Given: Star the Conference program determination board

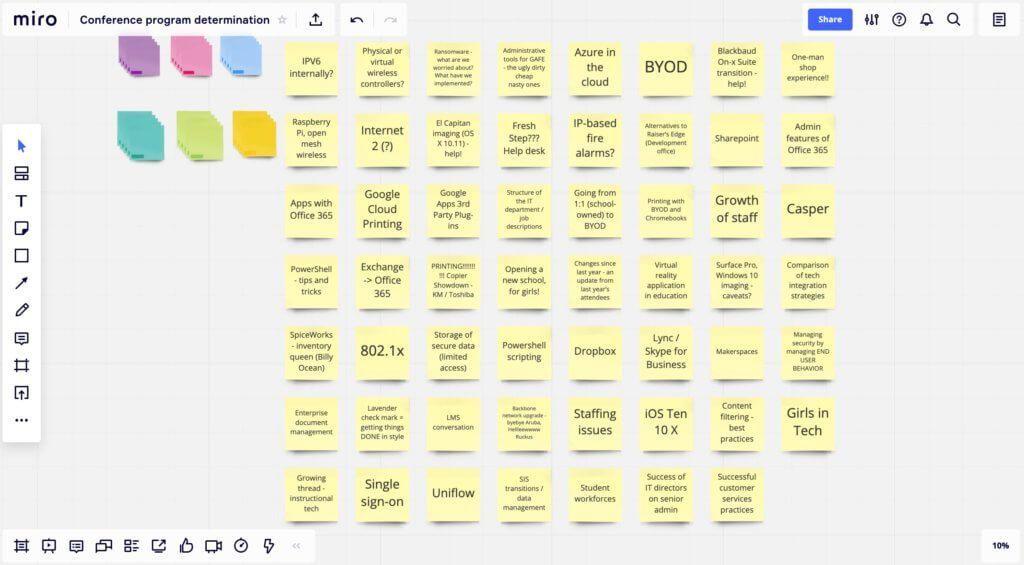Looking at the screenshot, I should 282,20.
